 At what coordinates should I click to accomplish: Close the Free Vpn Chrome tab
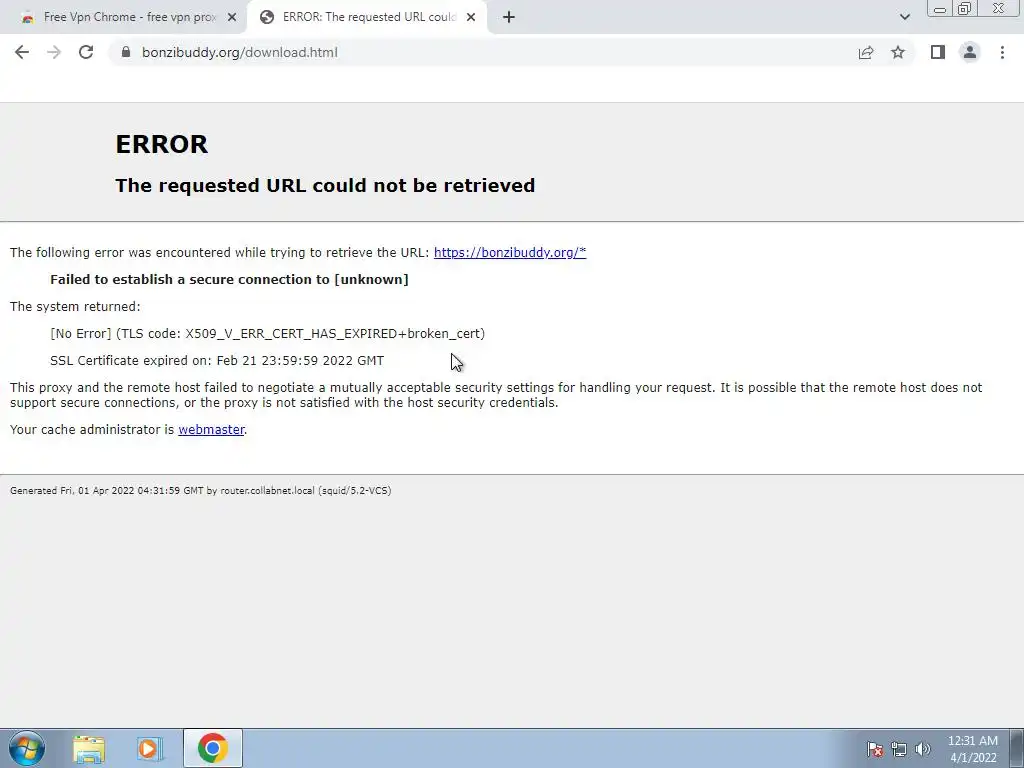point(232,17)
